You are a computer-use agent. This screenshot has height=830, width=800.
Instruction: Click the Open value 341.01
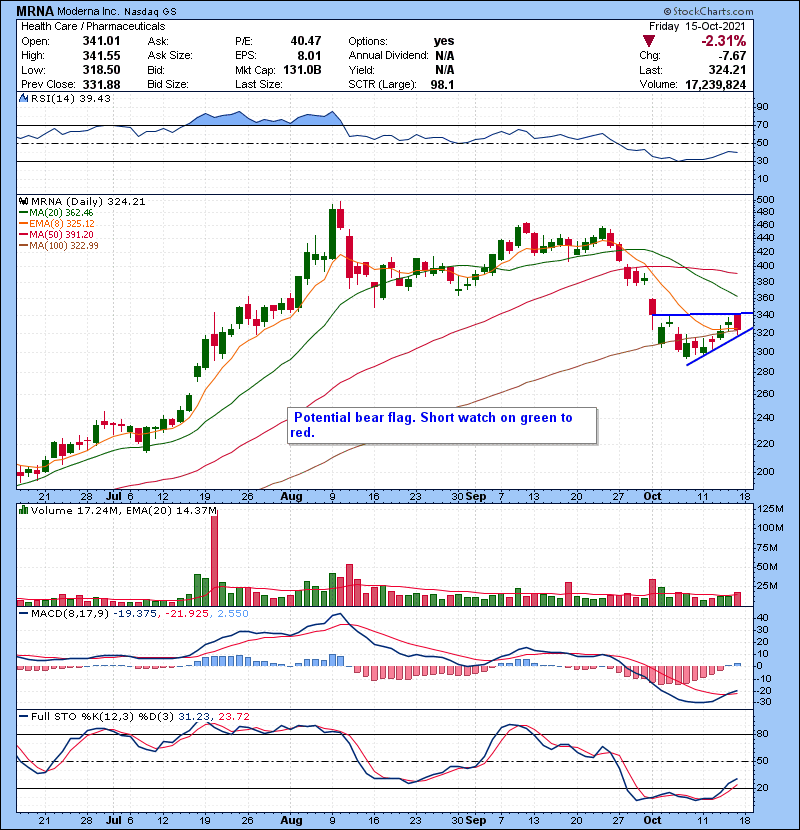[101, 41]
